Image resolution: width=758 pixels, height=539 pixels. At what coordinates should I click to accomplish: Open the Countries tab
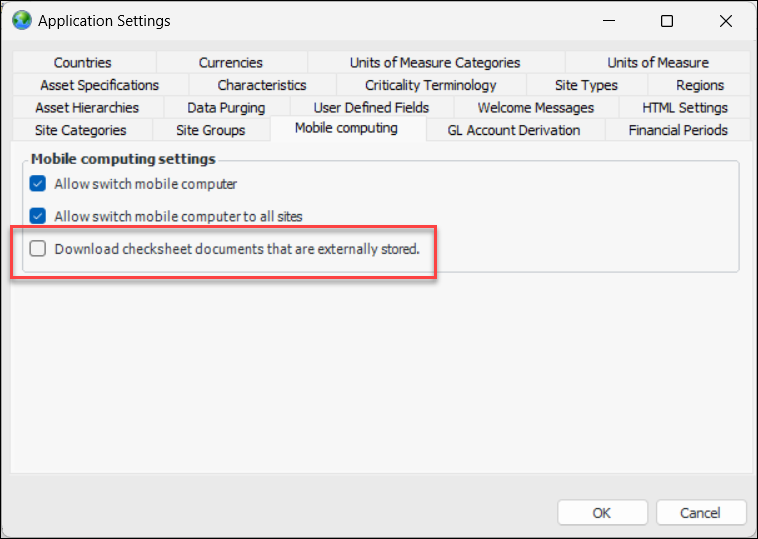[83, 63]
